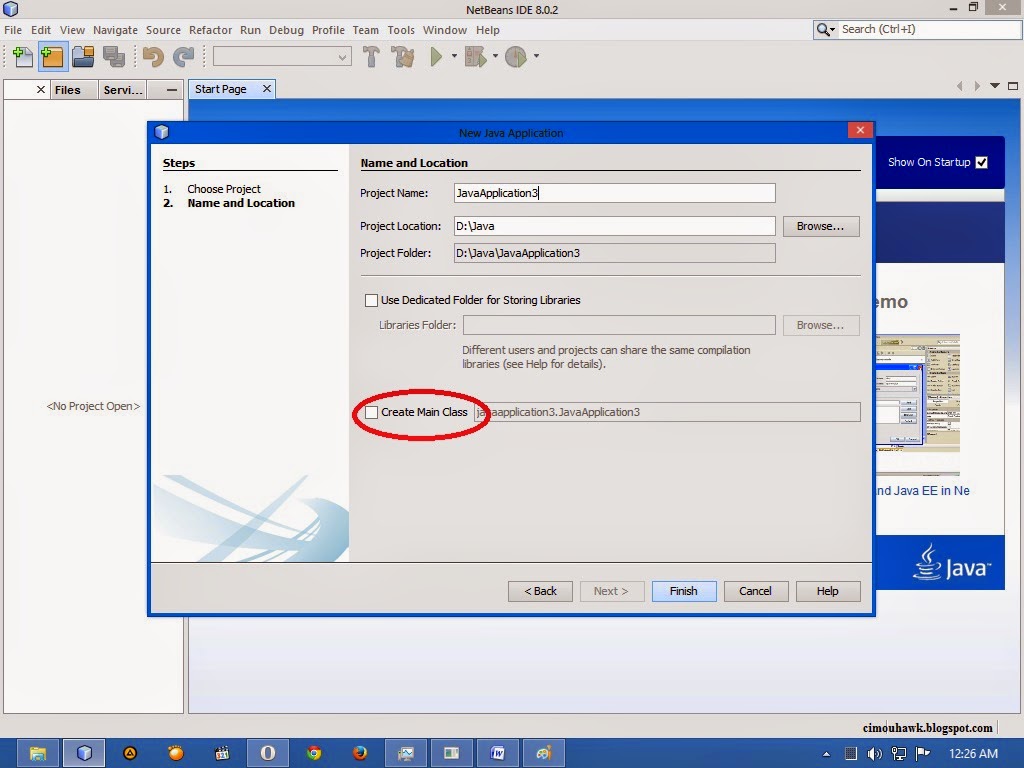Click the Redo toolbar icon
Image resolution: width=1024 pixels, height=768 pixels.
pyautogui.click(x=182, y=57)
